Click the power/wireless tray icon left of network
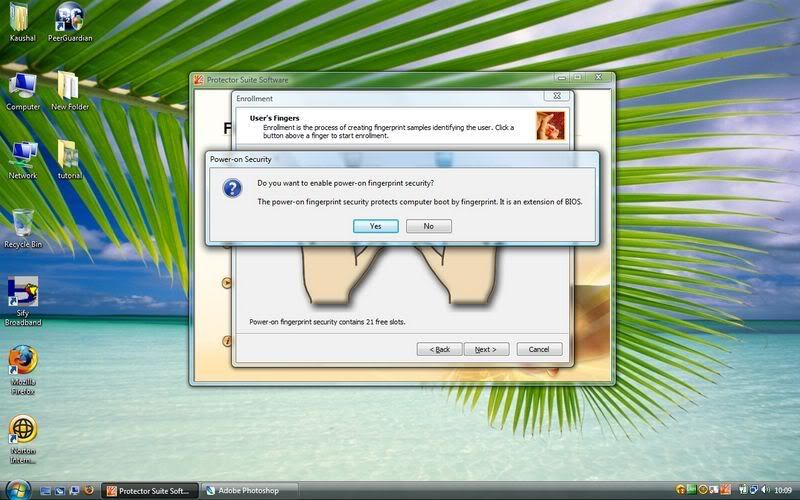 [743, 490]
